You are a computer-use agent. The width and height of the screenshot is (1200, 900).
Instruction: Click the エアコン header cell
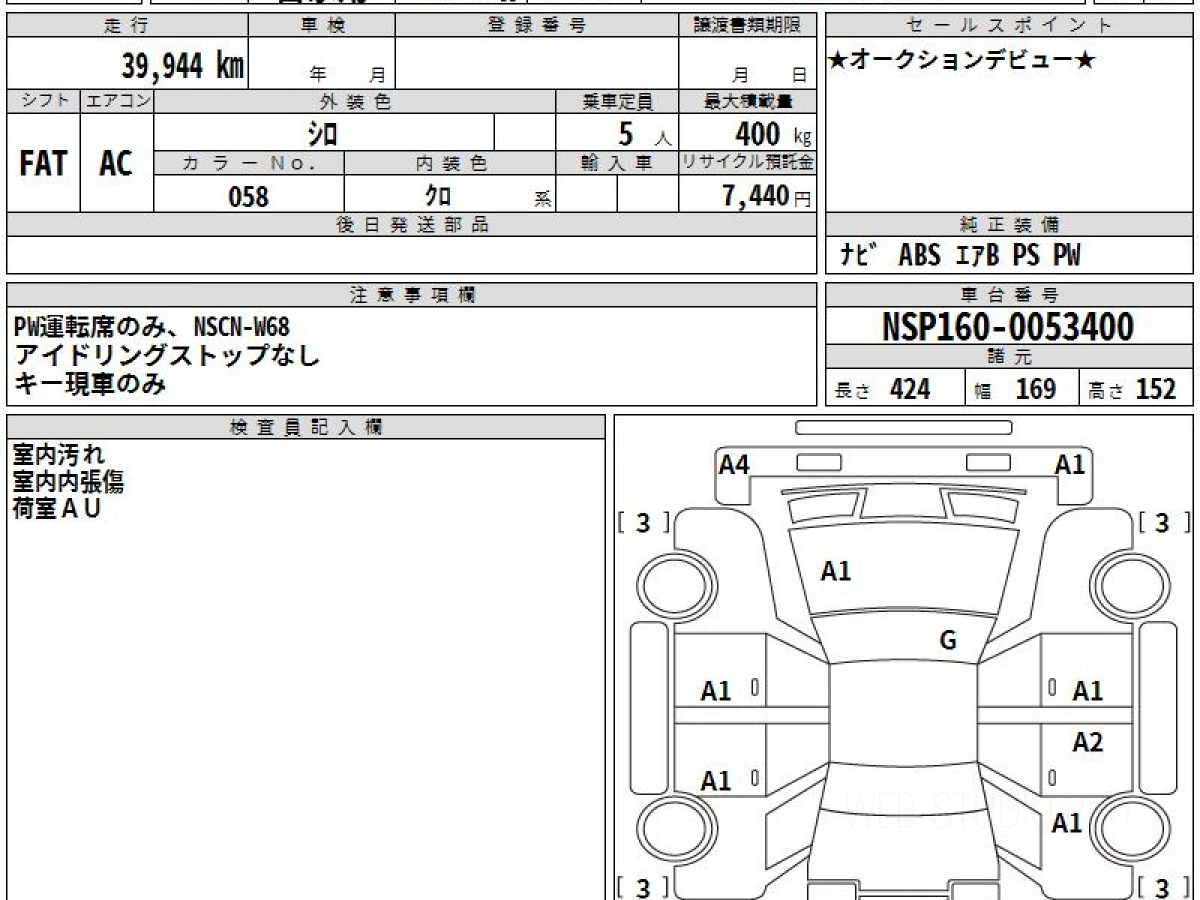click(117, 101)
